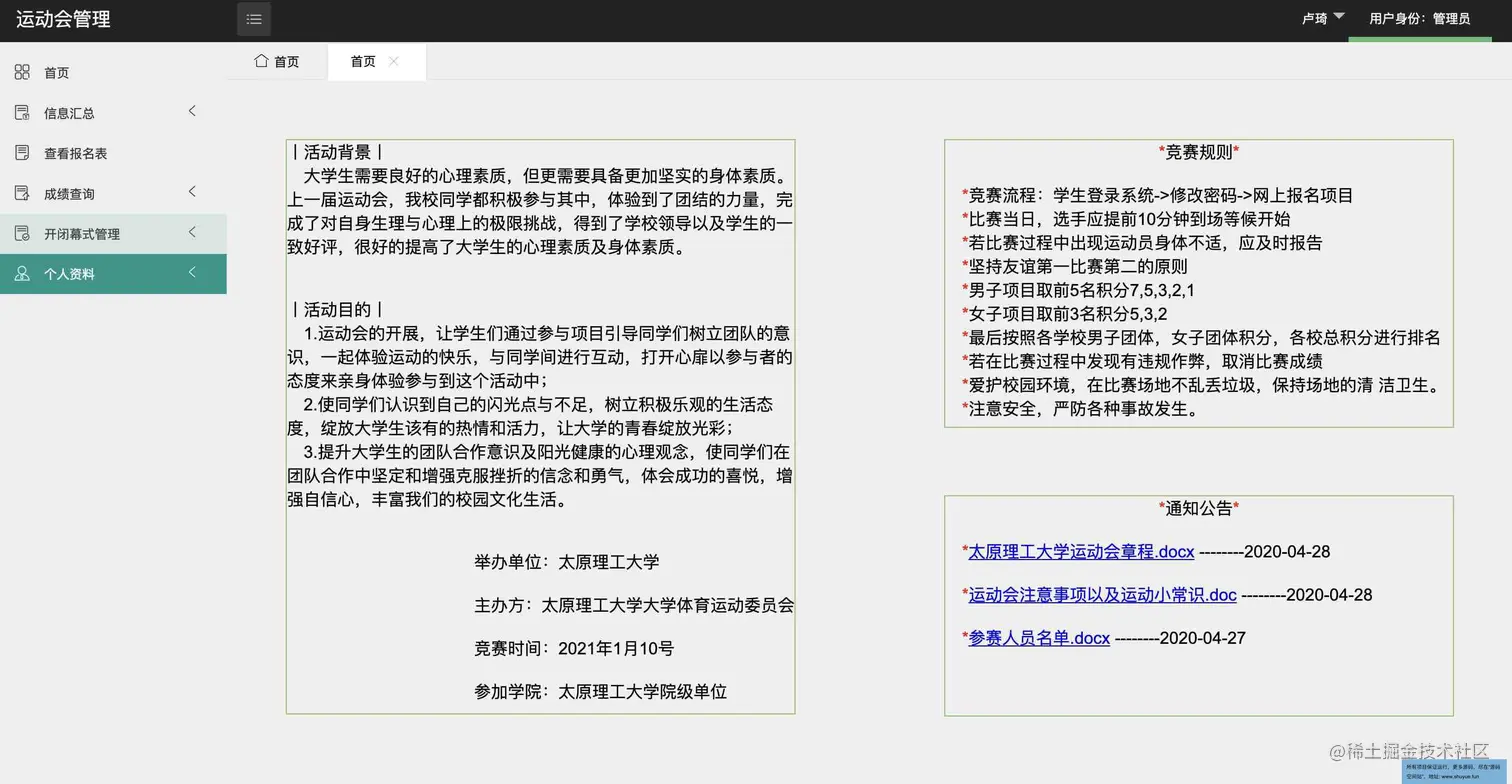The height and width of the screenshot is (784, 1512).
Task: Click the 成绩查询 sidebar icon
Action: 22,193
